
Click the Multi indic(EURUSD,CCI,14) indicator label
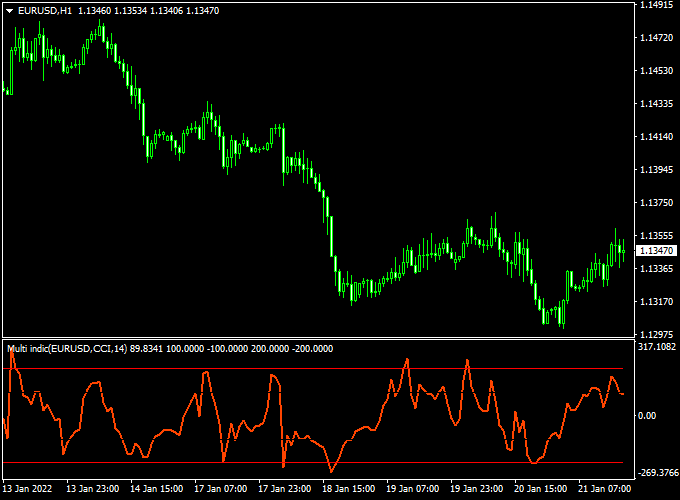[x=67, y=349]
